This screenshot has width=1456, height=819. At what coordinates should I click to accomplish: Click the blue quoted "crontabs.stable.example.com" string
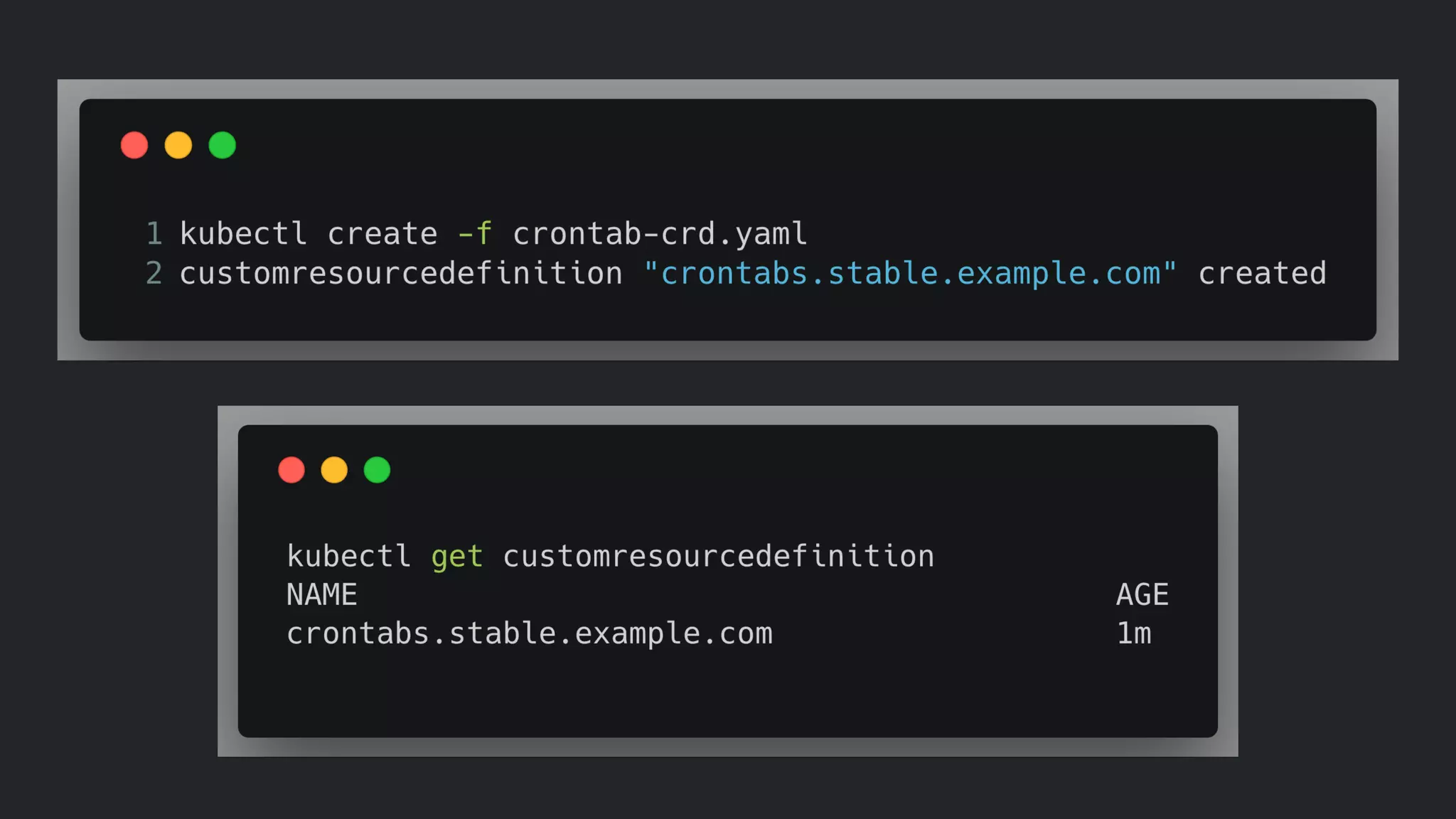tap(910, 274)
